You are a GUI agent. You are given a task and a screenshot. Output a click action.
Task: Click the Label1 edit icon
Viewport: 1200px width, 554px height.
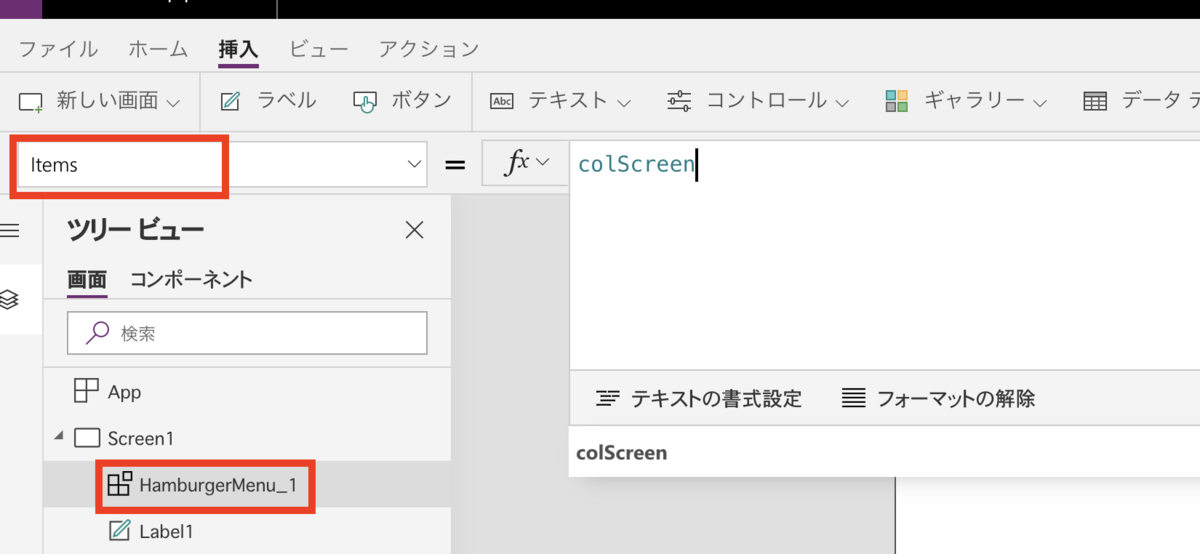120,531
